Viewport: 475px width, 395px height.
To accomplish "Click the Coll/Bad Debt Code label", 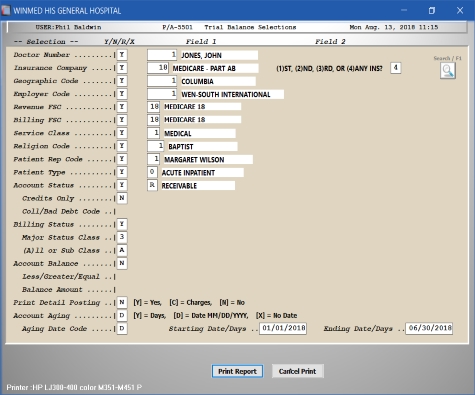I will (x=61, y=211).
